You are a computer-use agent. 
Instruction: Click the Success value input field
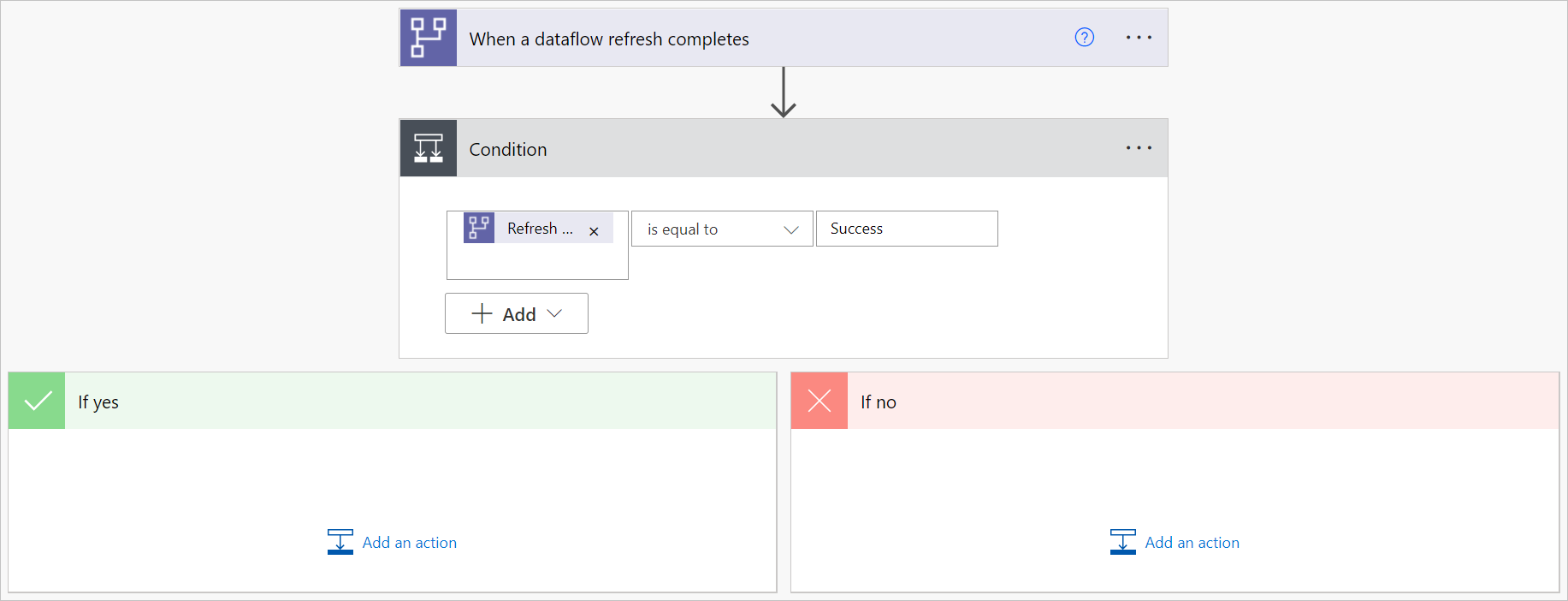[907, 229]
